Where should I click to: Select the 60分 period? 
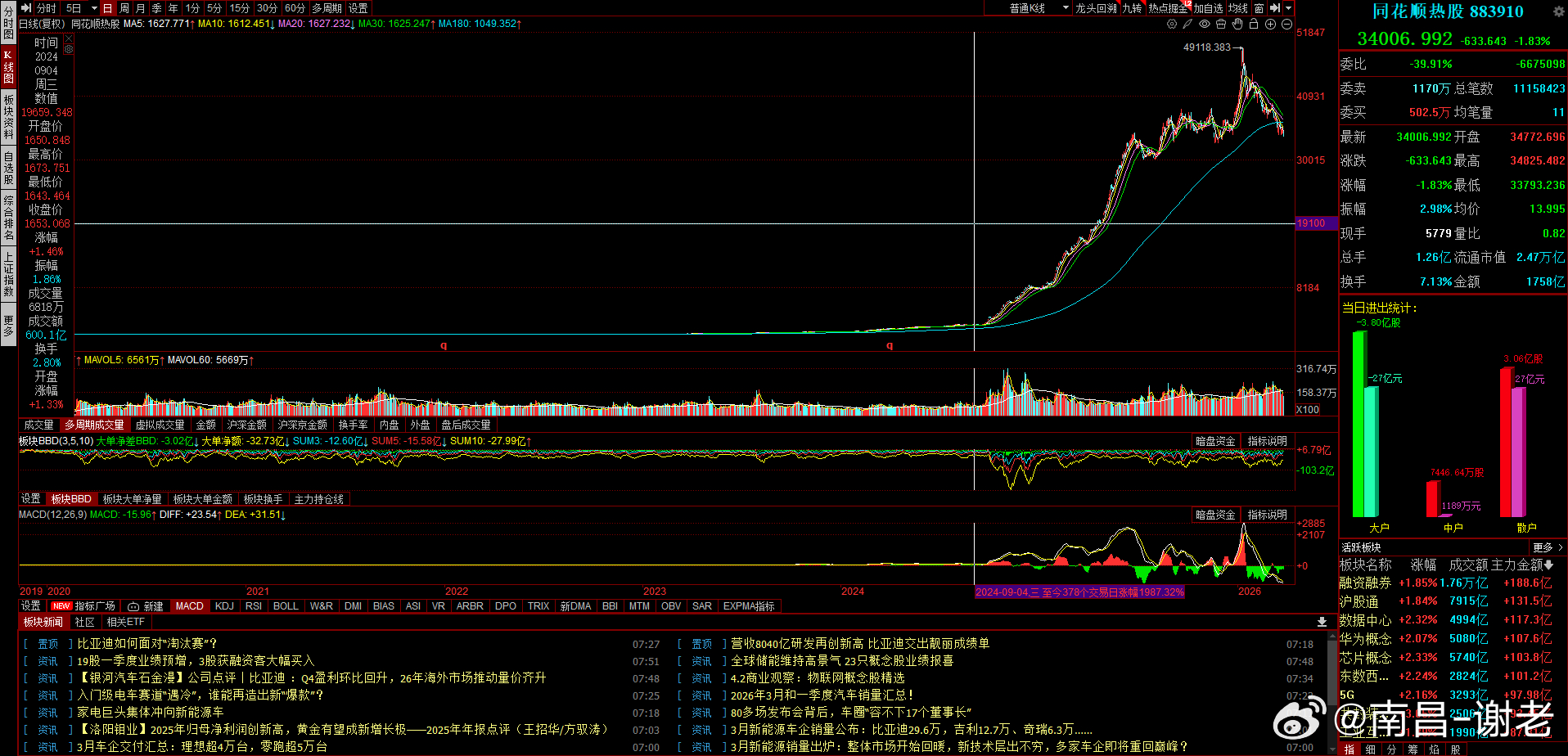pyautogui.click(x=295, y=8)
